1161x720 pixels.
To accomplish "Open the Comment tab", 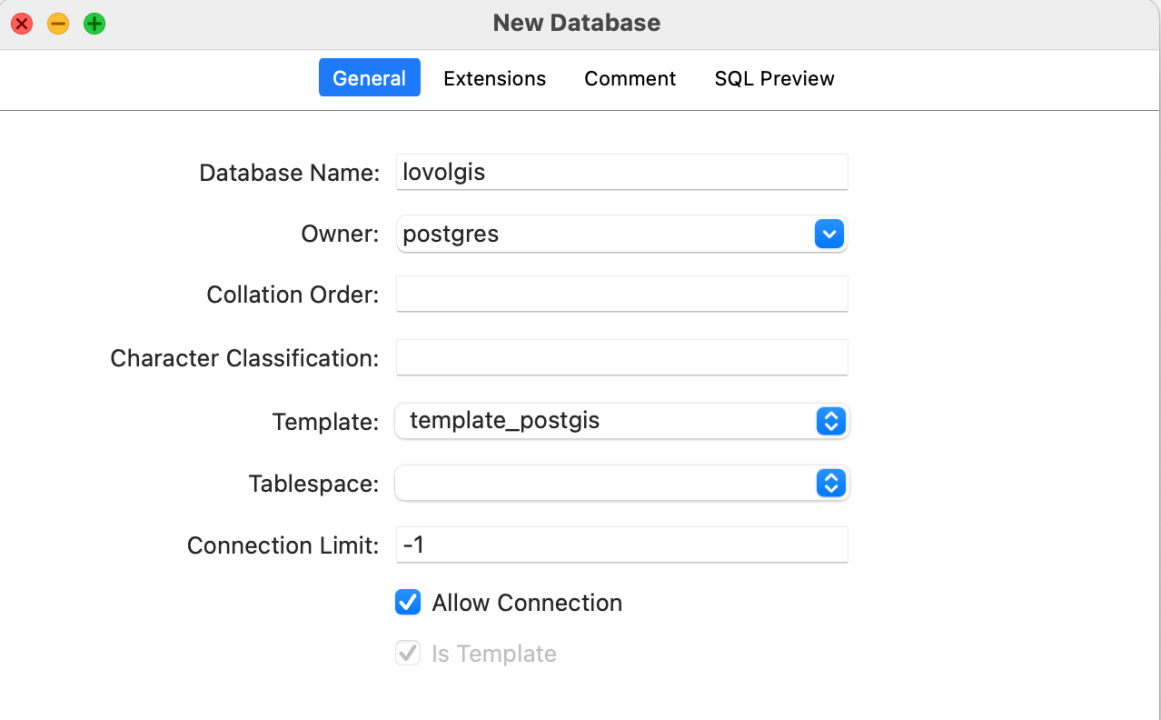I will 630,78.
